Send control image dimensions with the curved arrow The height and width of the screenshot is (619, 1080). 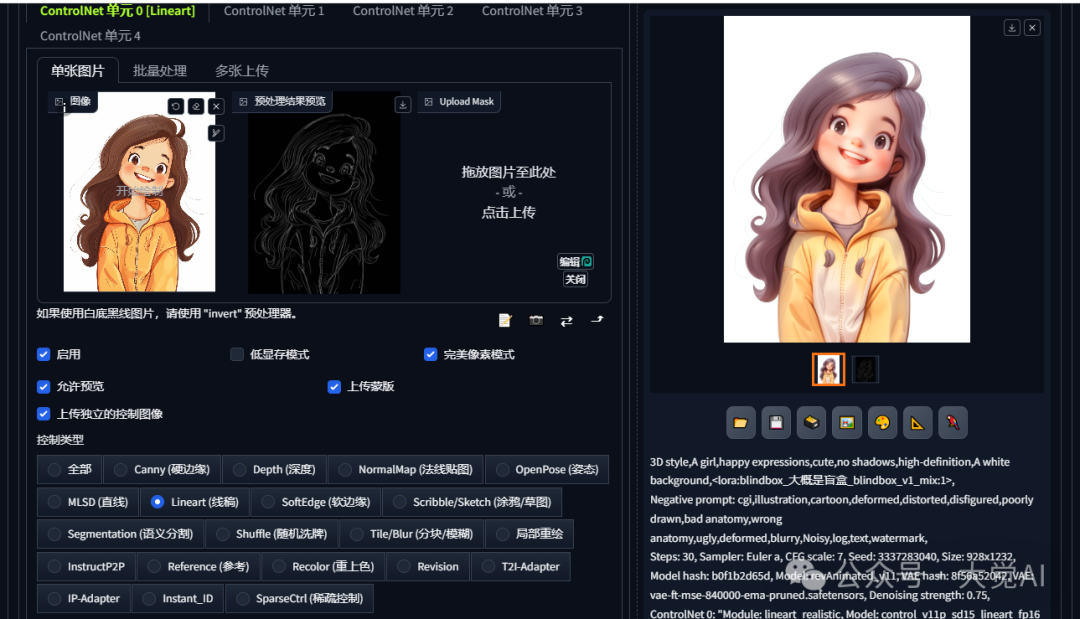[x=598, y=320]
